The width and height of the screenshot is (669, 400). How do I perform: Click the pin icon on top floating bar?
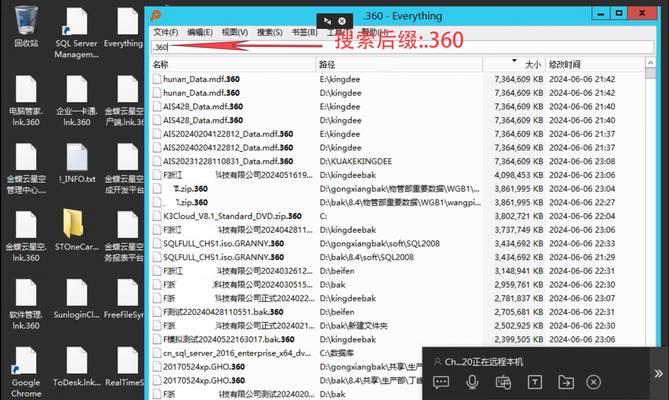pos(327,20)
